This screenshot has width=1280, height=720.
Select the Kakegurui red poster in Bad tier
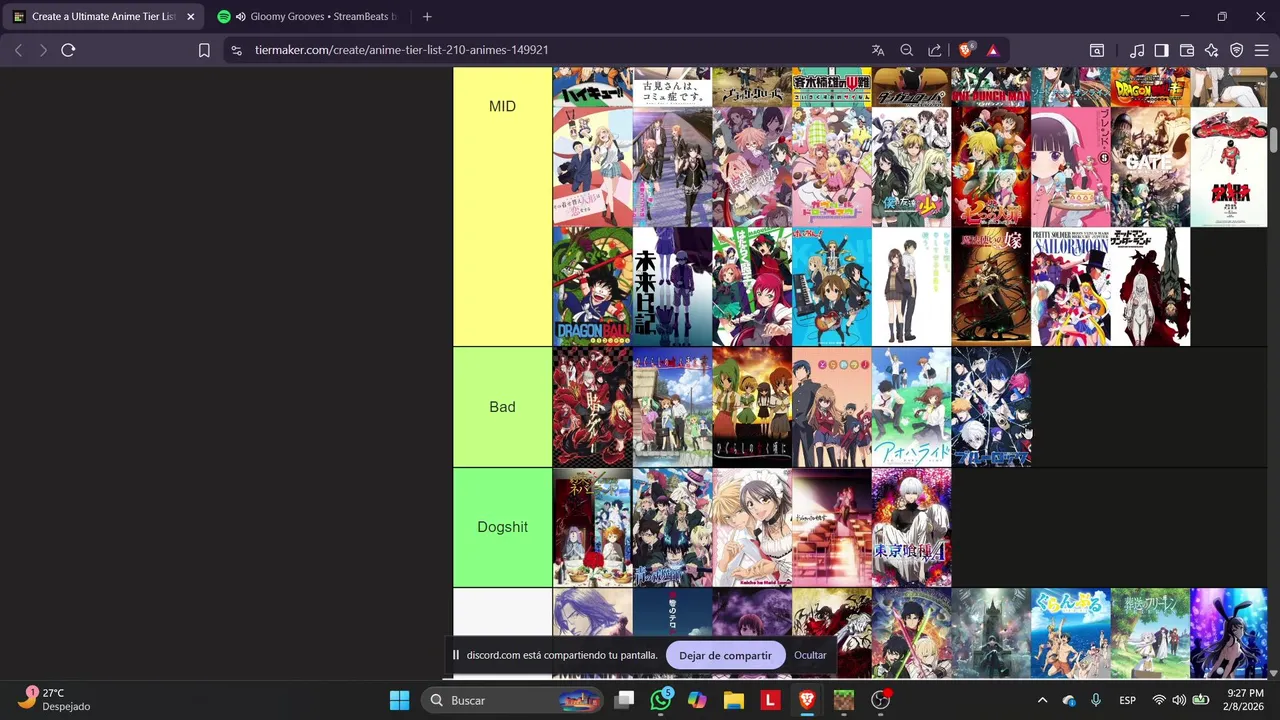click(x=592, y=407)
